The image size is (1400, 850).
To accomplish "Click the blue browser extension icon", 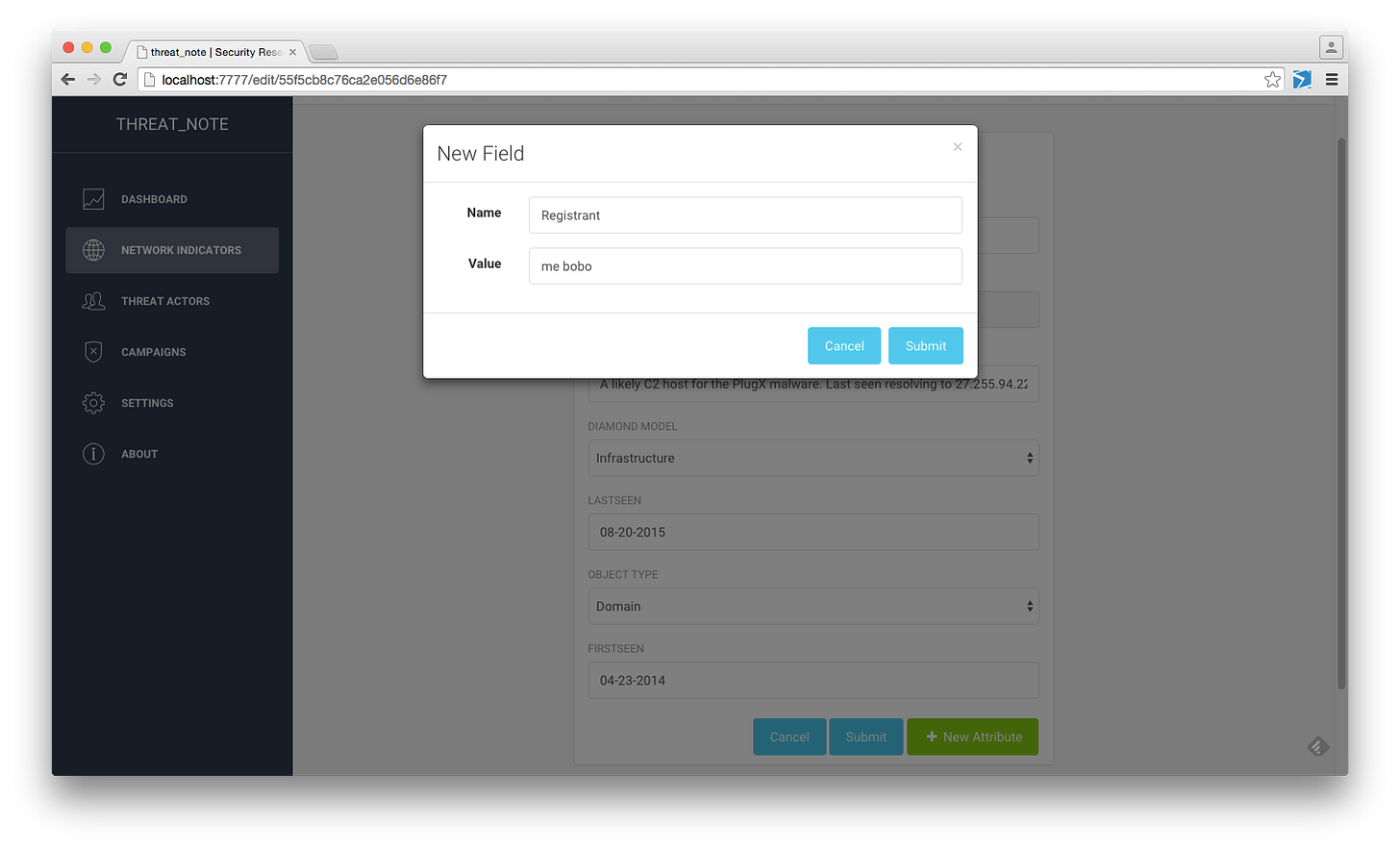I will pyautogui.click(x=1301, y=79).
